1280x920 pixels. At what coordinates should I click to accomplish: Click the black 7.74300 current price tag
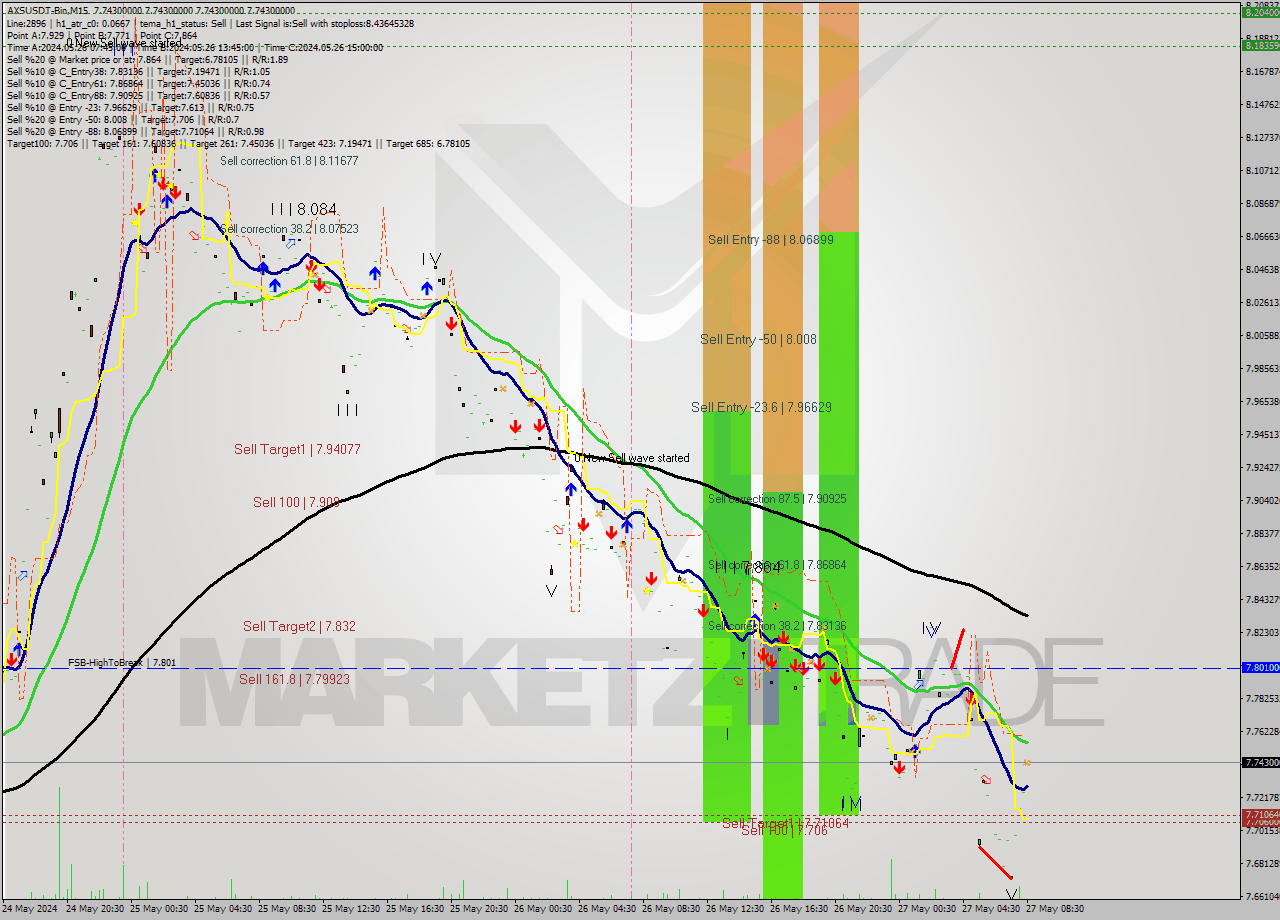[1260, 762]
